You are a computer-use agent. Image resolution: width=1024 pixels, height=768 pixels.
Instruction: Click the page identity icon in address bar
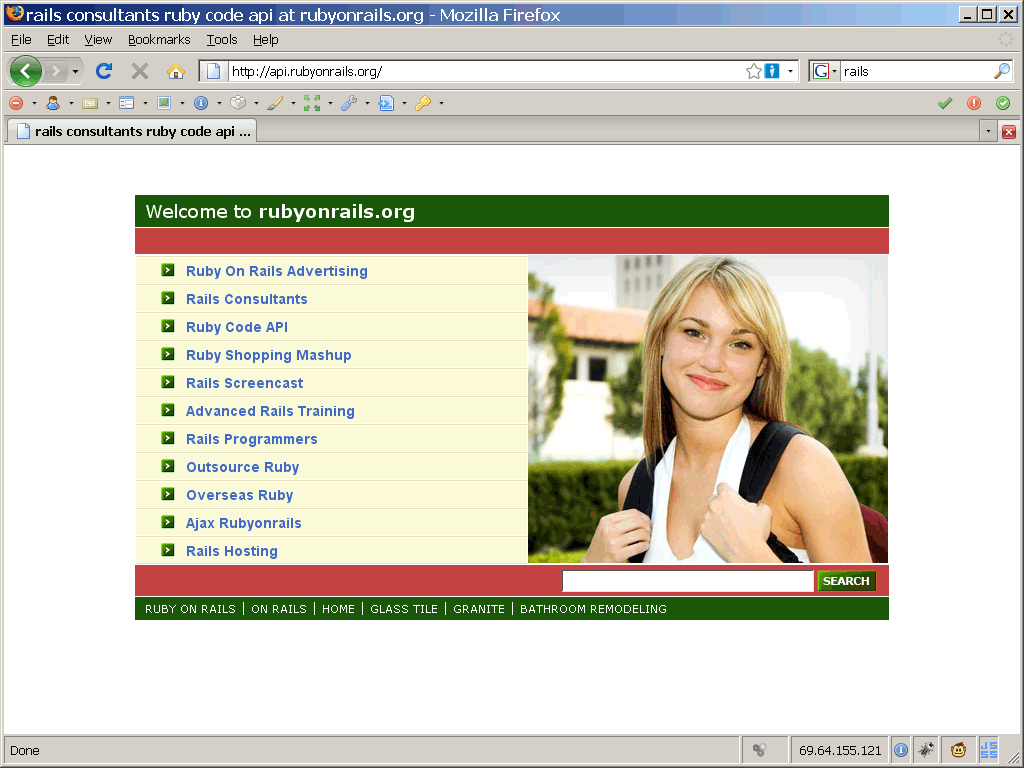(x=214, y=71)
